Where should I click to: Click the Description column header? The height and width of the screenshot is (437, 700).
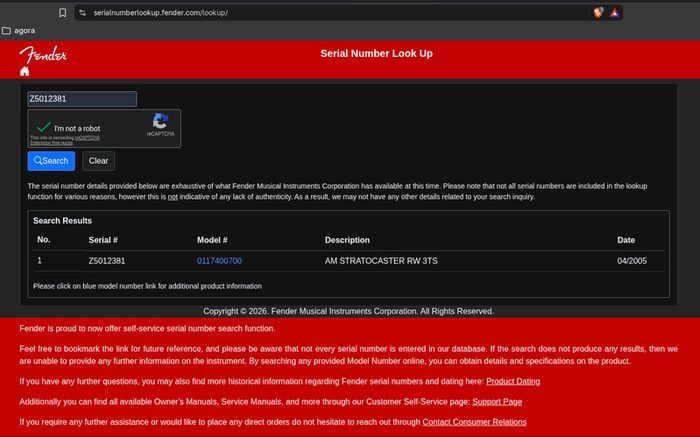pos(347,240)
